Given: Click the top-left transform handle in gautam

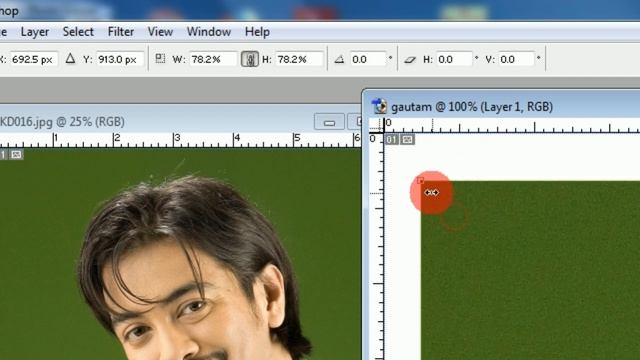Looking at the screenshot, I should (420, 180).
